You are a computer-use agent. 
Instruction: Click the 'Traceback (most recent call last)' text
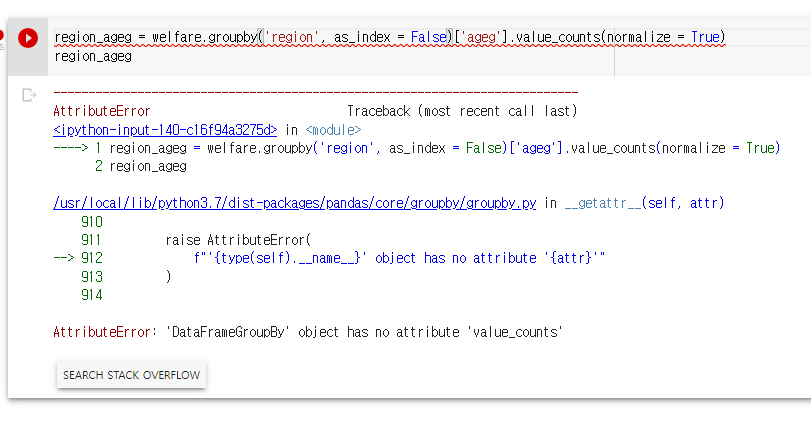point(462,111)
